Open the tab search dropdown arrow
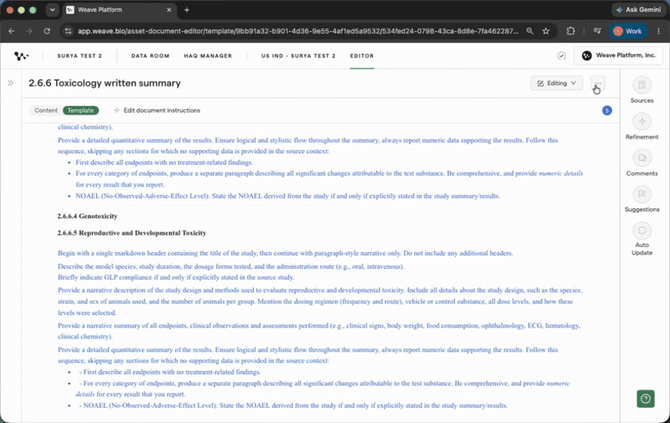670x423 pixels. coord(52,10)
